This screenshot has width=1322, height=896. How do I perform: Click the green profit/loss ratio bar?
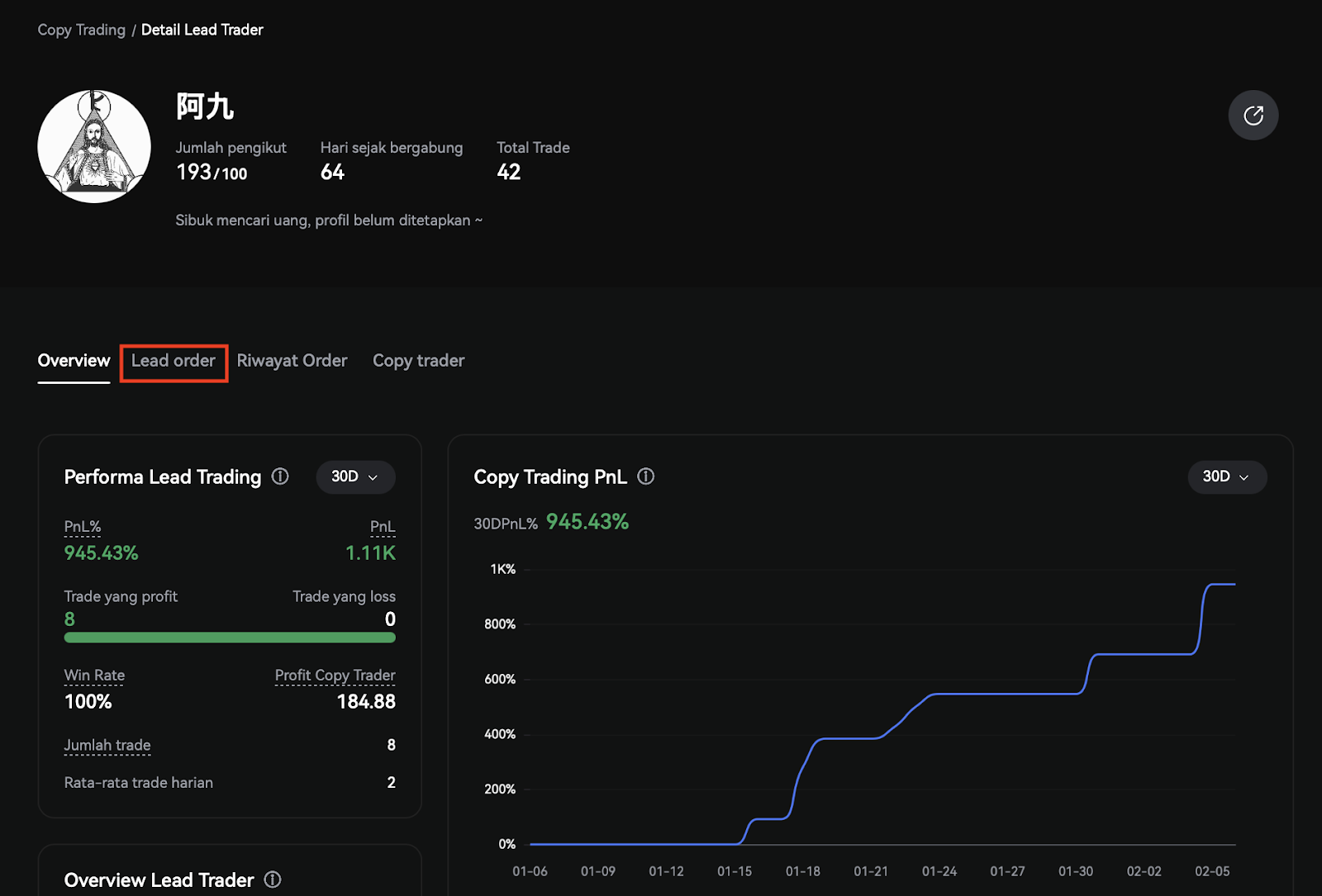pos(230,638)
